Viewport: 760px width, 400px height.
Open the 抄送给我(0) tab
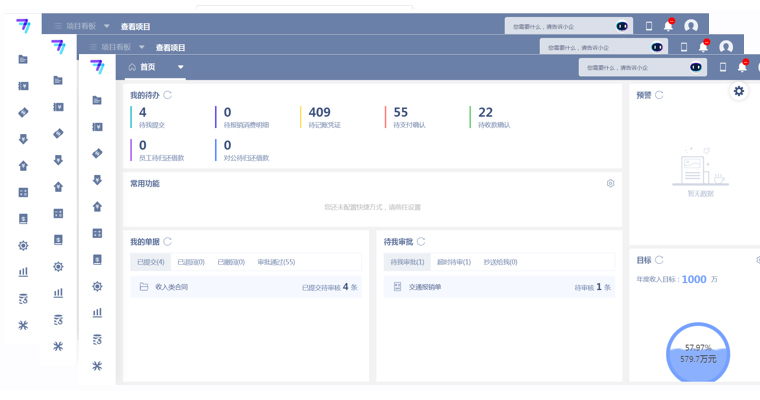pos(500,262)
